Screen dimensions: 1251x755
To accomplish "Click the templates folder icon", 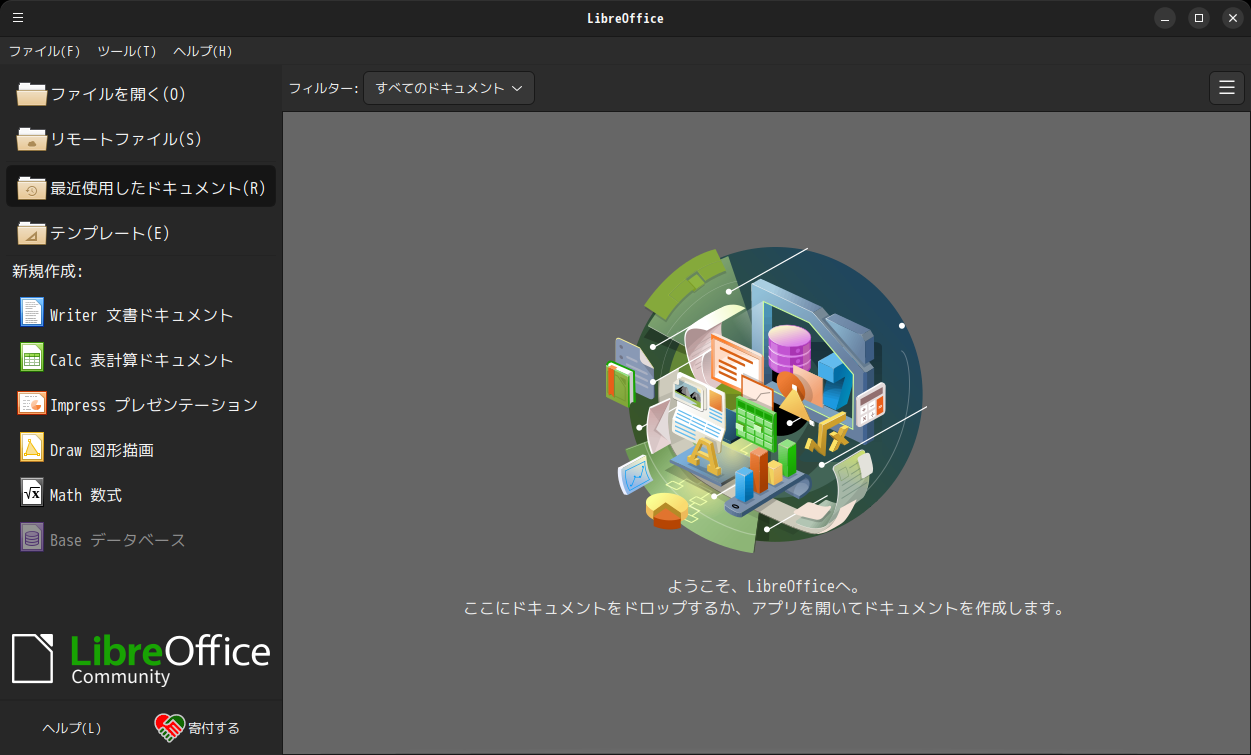I will [32, 233].
